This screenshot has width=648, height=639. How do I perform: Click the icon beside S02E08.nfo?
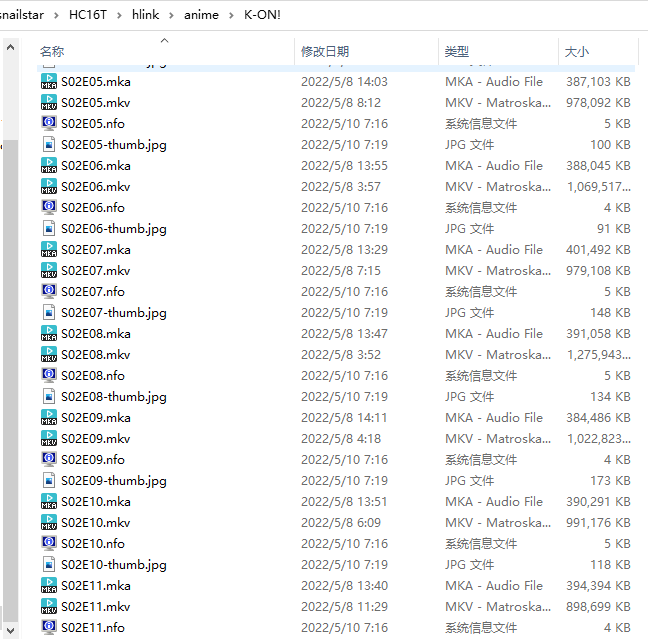[49, 375]
